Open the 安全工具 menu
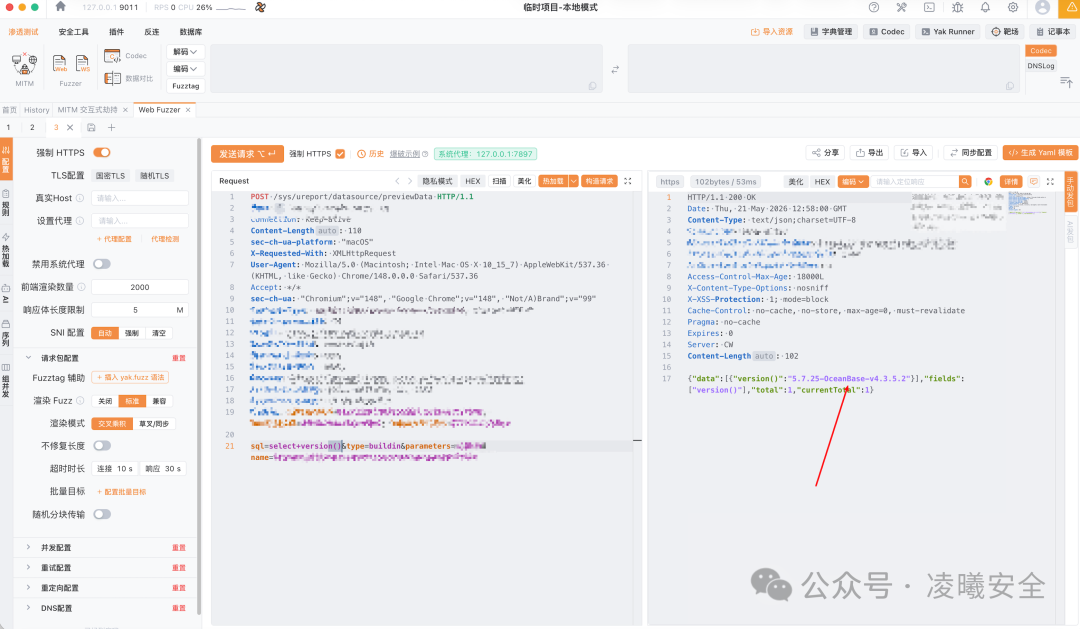The height and width of the screenshot is (629, 1080). pos(74,32)
